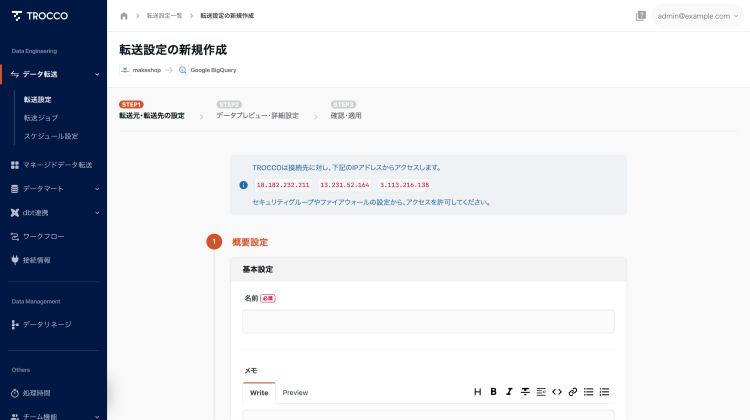Click the home icon in breadcrumb
Image resolution: width=750 pixels, height=420 pixels.
click(124, 16)
